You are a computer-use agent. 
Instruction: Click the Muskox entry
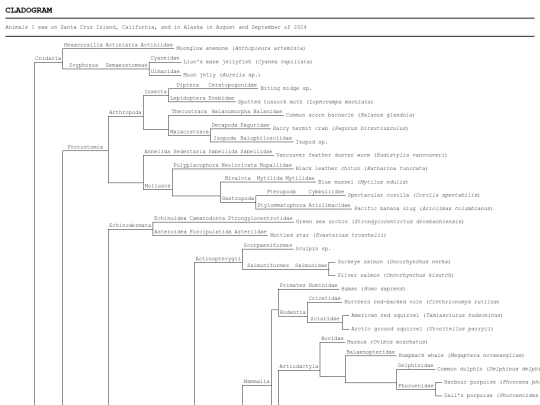[387, 342]
